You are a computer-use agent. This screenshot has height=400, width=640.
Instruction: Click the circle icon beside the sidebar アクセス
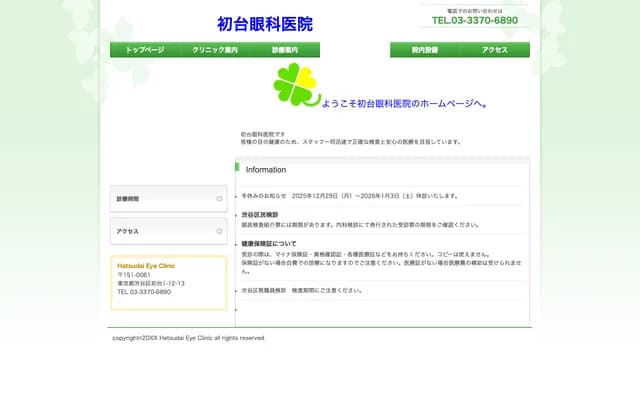tap(219, 231)
